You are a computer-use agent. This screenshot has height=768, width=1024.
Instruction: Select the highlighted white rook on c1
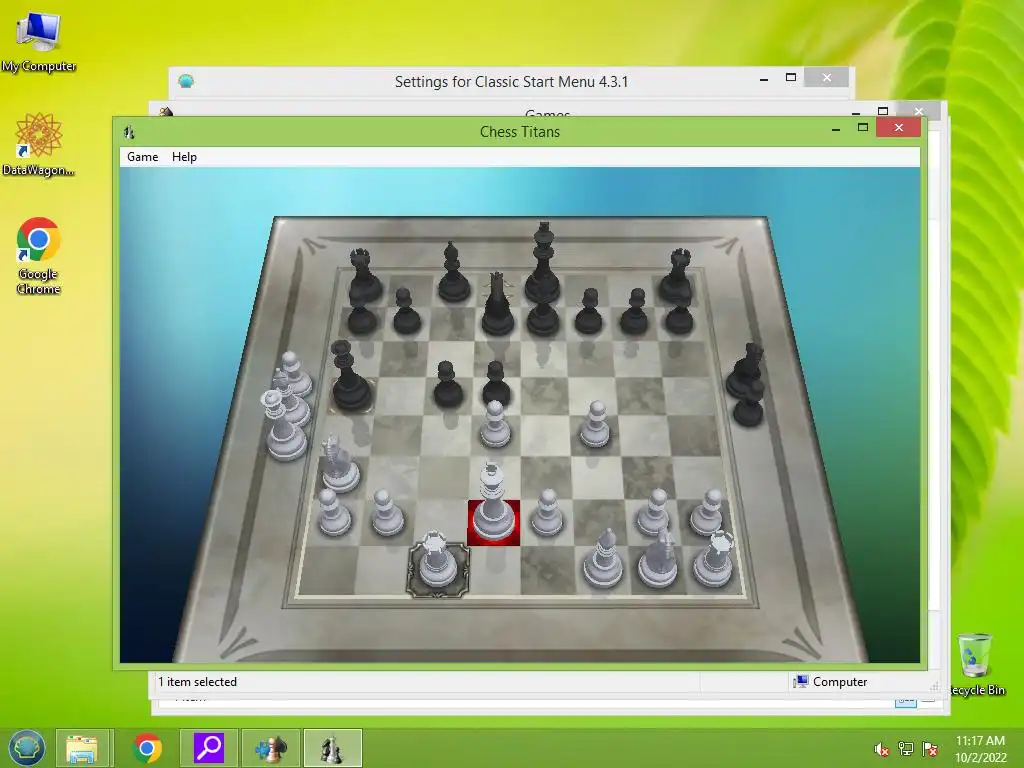pyautogui.click(x=437, y=560)
